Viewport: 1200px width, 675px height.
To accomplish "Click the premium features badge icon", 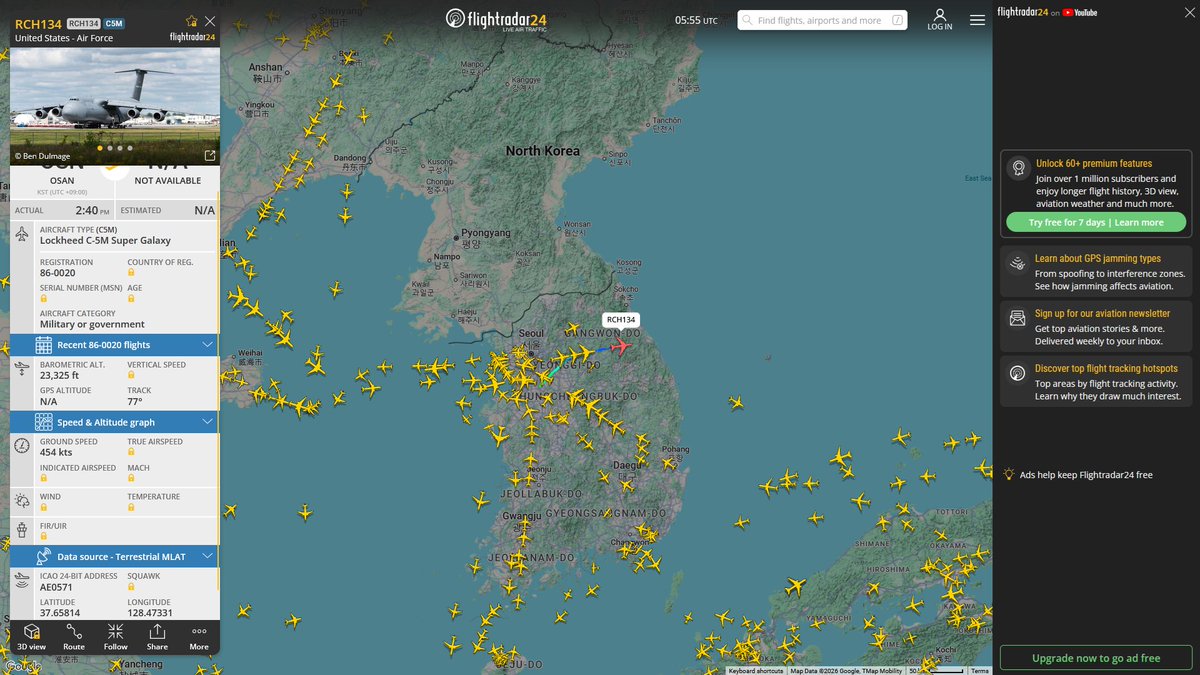I will click(x=1018, y=168).
